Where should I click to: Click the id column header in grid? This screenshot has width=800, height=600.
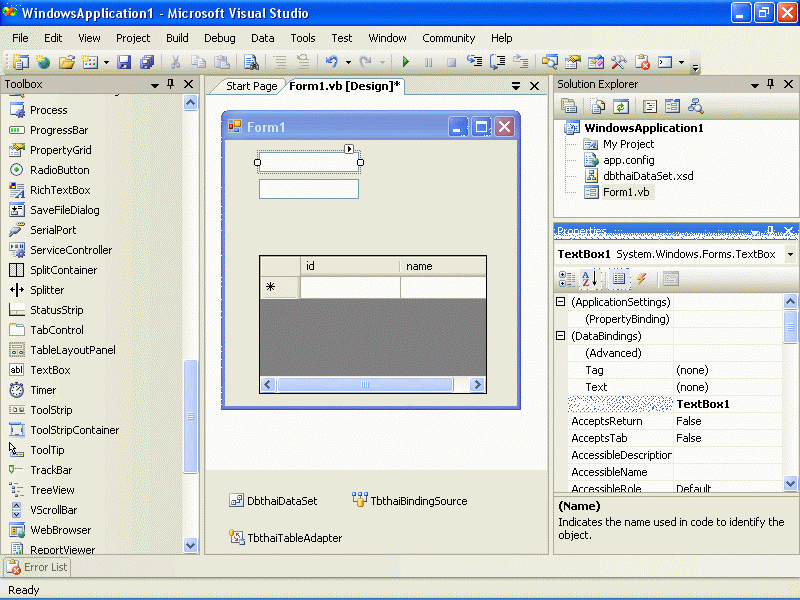click(x=350, y=266)
